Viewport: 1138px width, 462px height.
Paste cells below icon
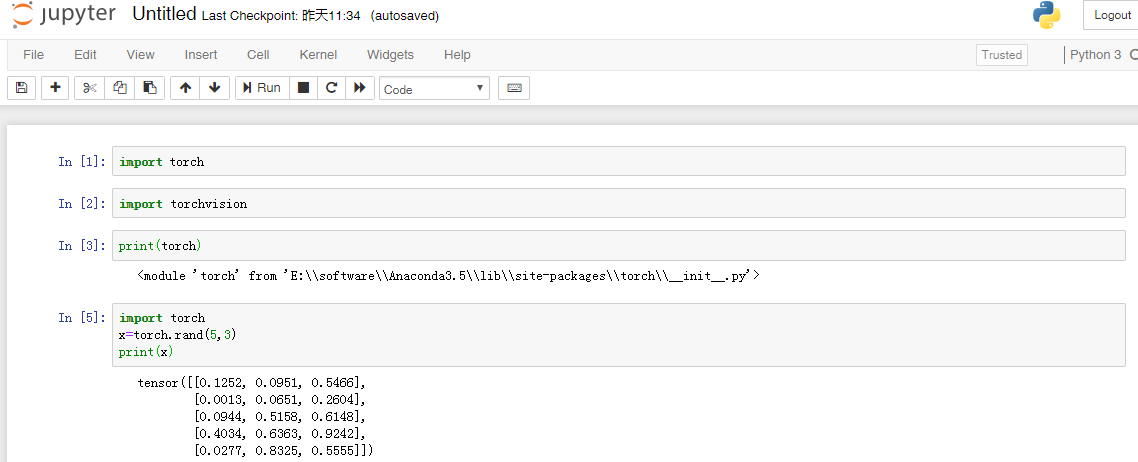(149, 88)
